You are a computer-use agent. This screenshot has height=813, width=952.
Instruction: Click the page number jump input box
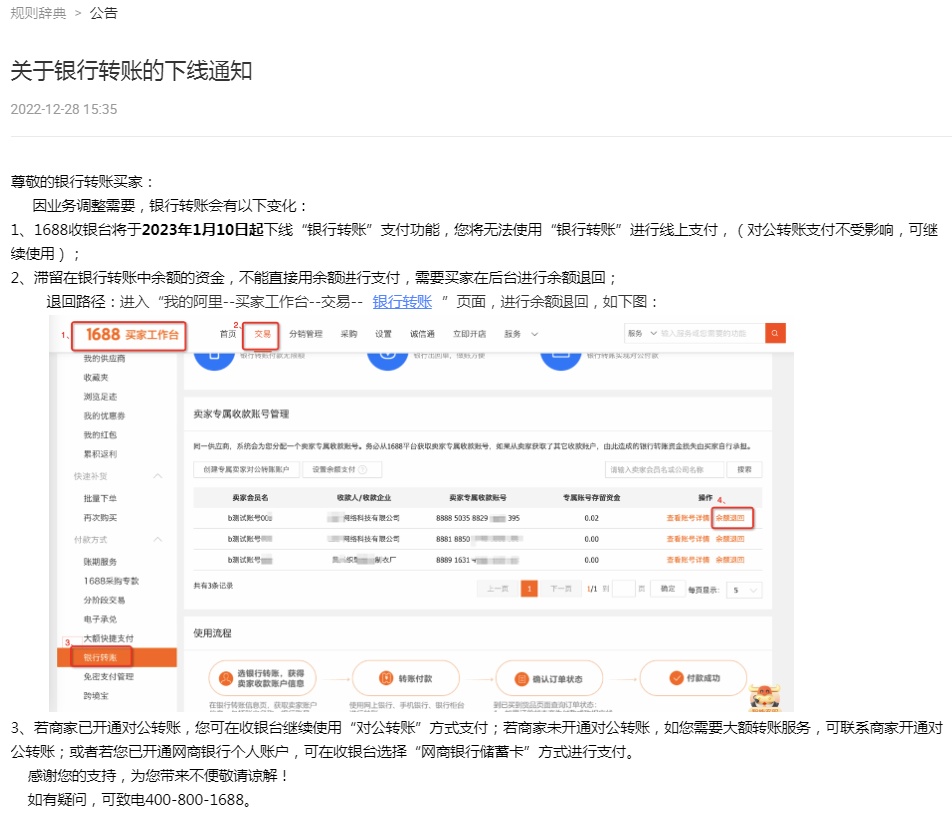coord(624,589)
